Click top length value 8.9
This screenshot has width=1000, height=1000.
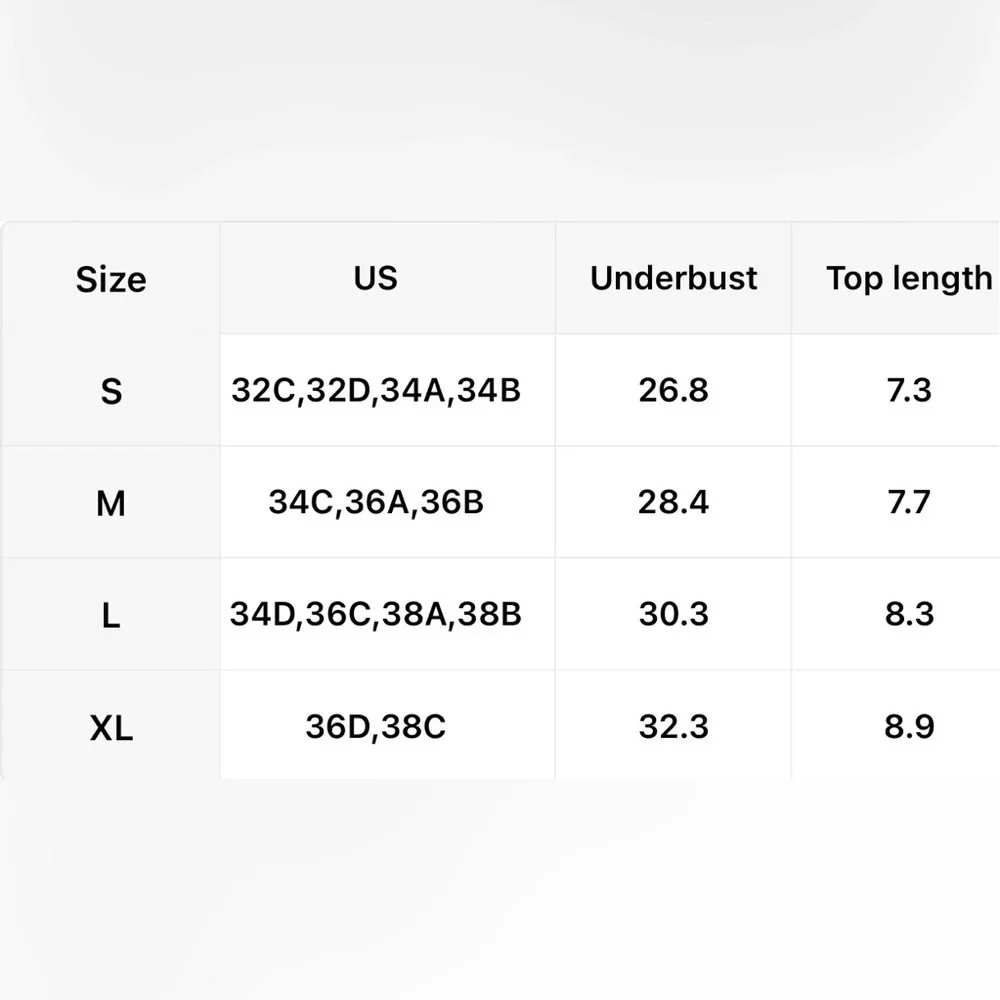pos(909,727)
